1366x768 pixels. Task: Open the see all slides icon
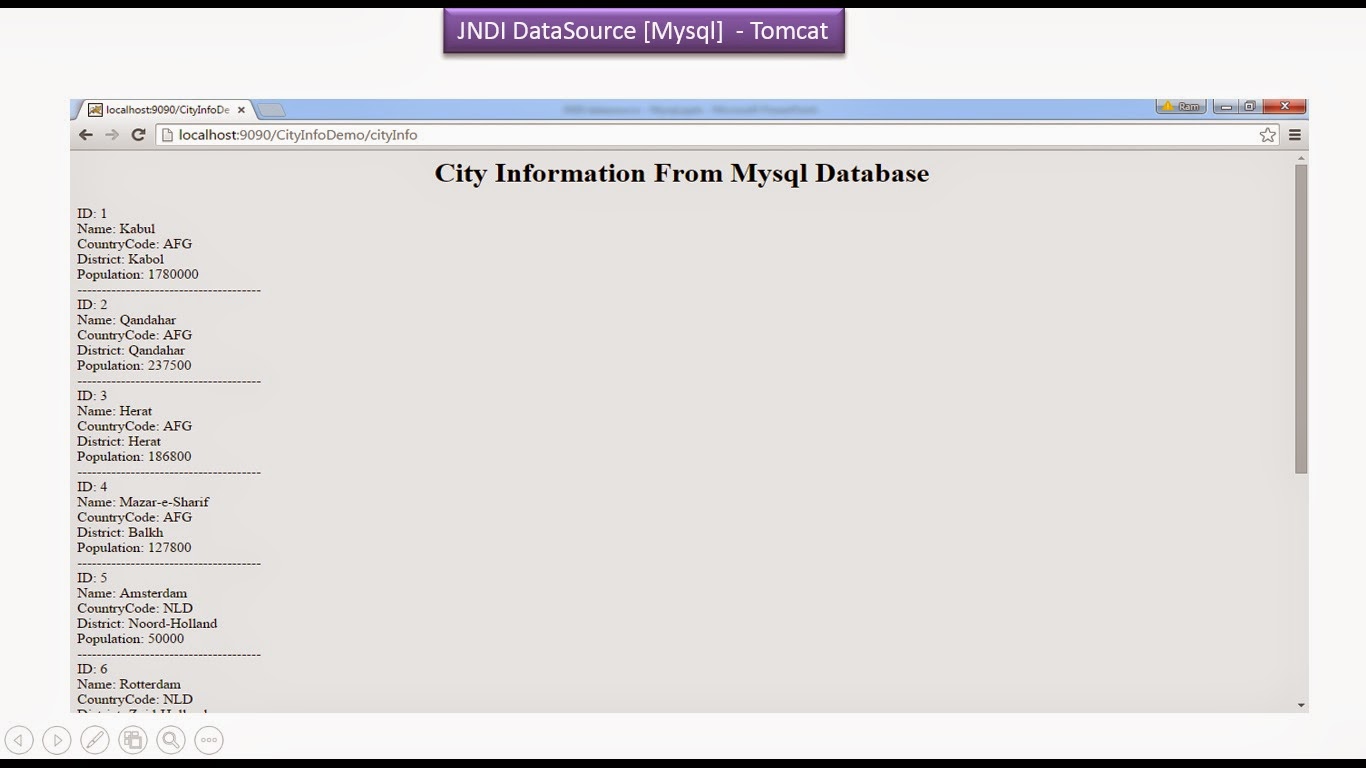pos(133,740)
